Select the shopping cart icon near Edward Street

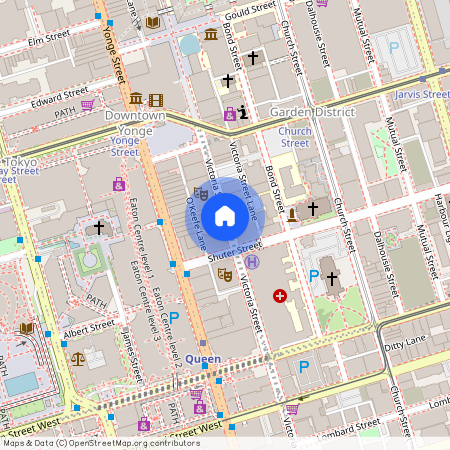click(88, 105)
